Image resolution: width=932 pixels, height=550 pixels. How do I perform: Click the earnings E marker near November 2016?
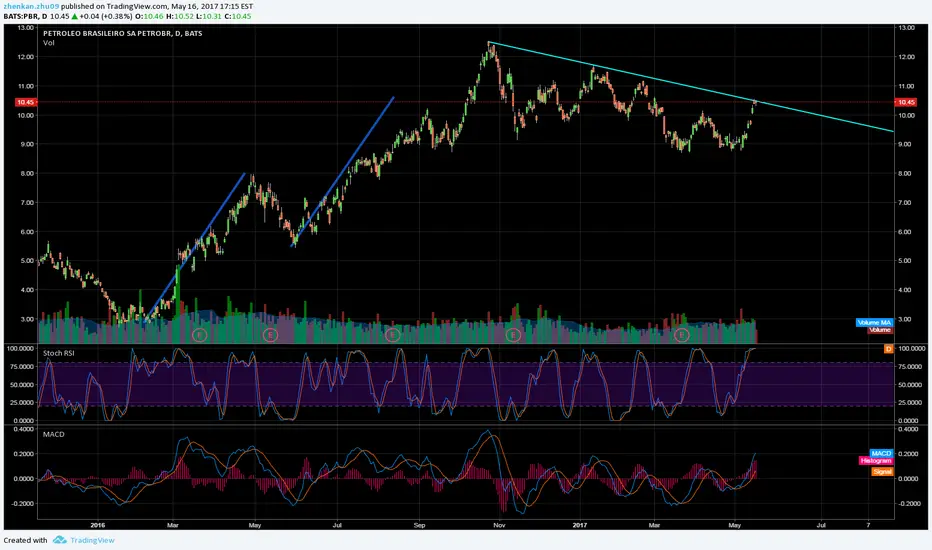coord(514,335)
